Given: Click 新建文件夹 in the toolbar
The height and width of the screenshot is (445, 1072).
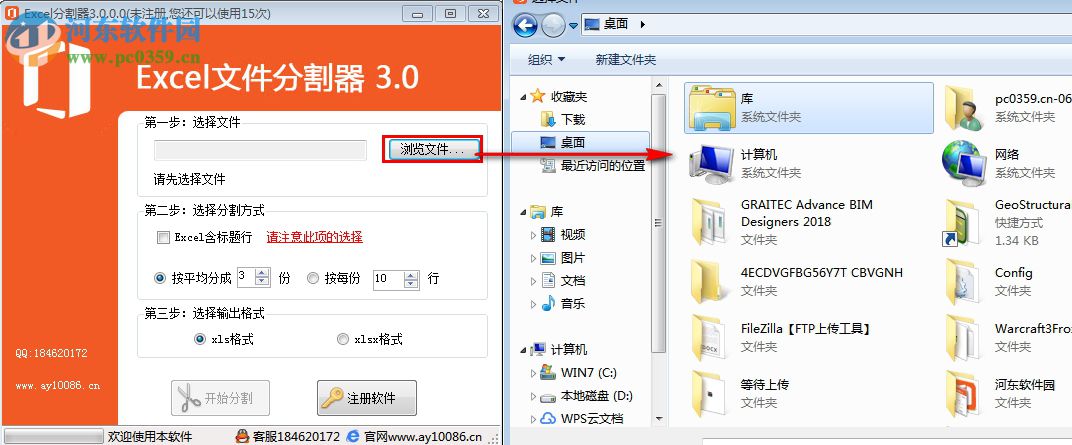Looking at the screenshot, I should pos(626,59).
